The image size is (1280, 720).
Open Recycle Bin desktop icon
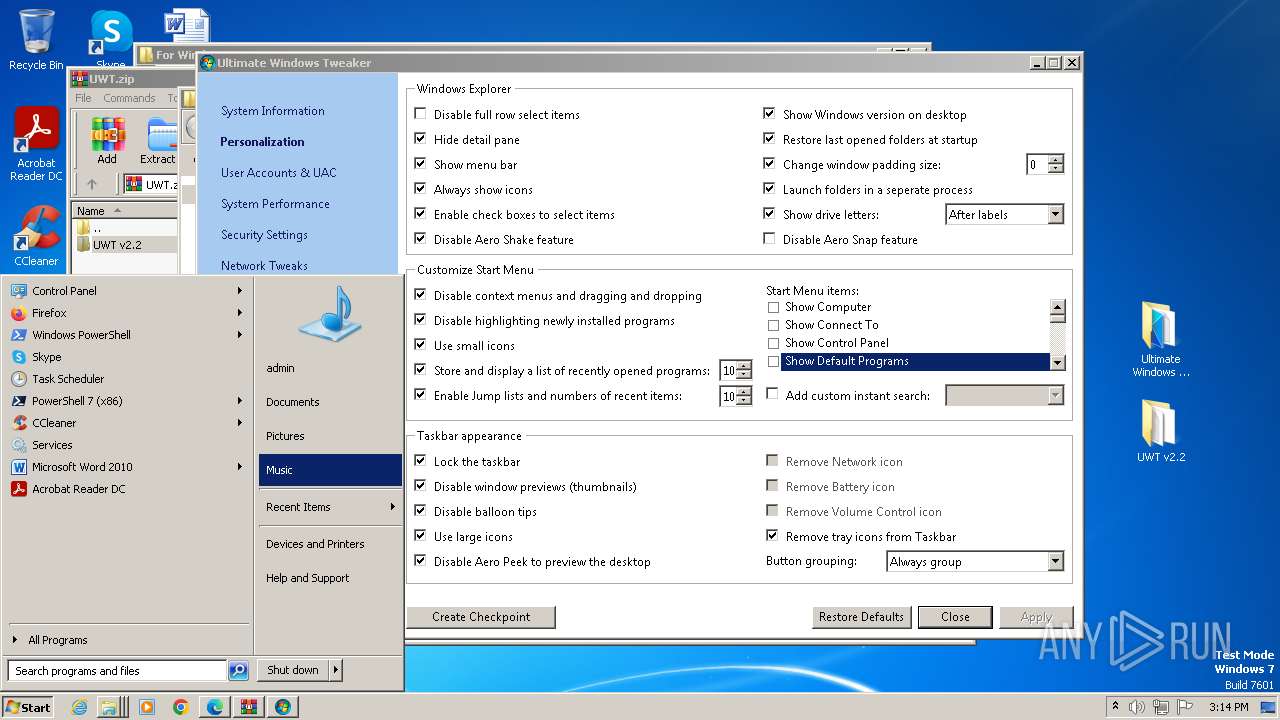click(36, 41)
